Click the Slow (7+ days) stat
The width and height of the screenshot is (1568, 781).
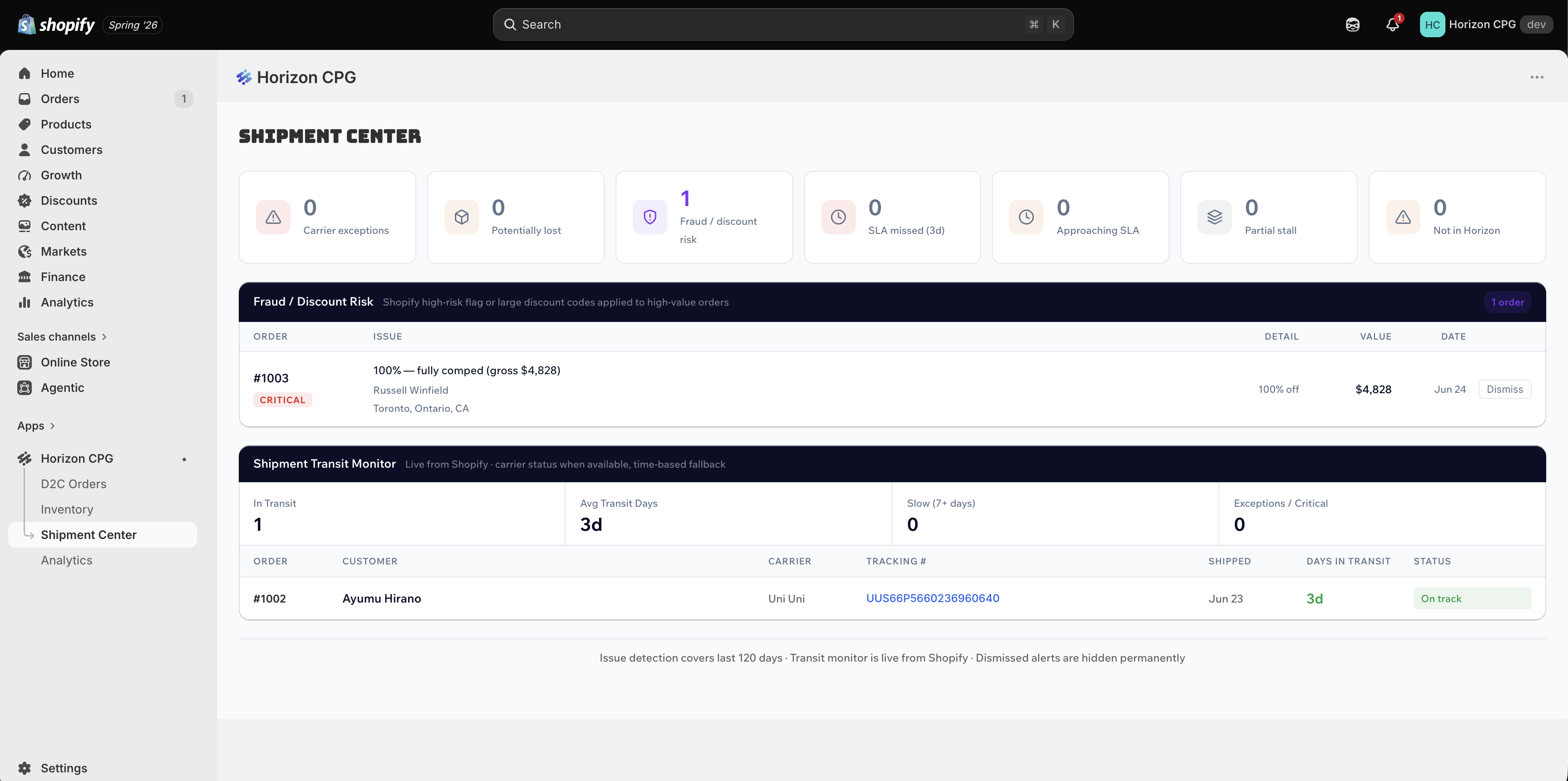(1055, 514)
